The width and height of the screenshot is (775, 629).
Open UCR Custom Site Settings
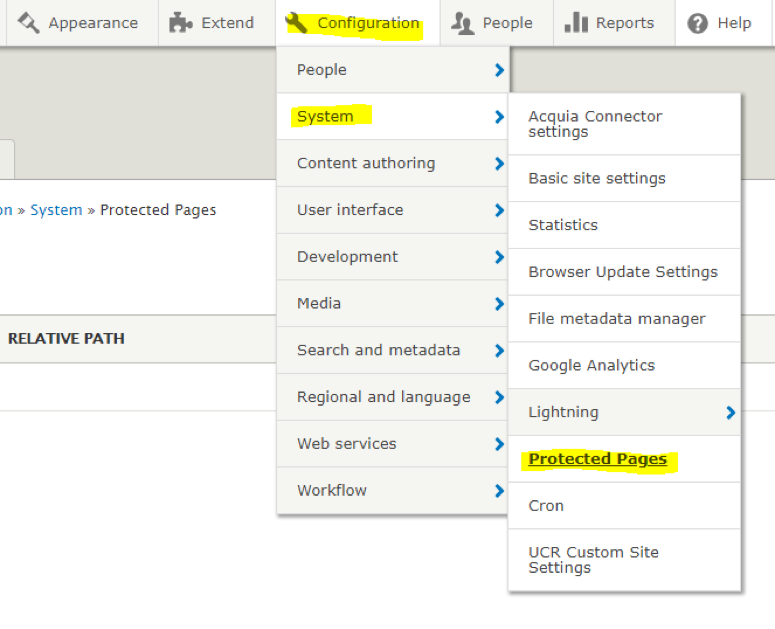tap(624, 560)
